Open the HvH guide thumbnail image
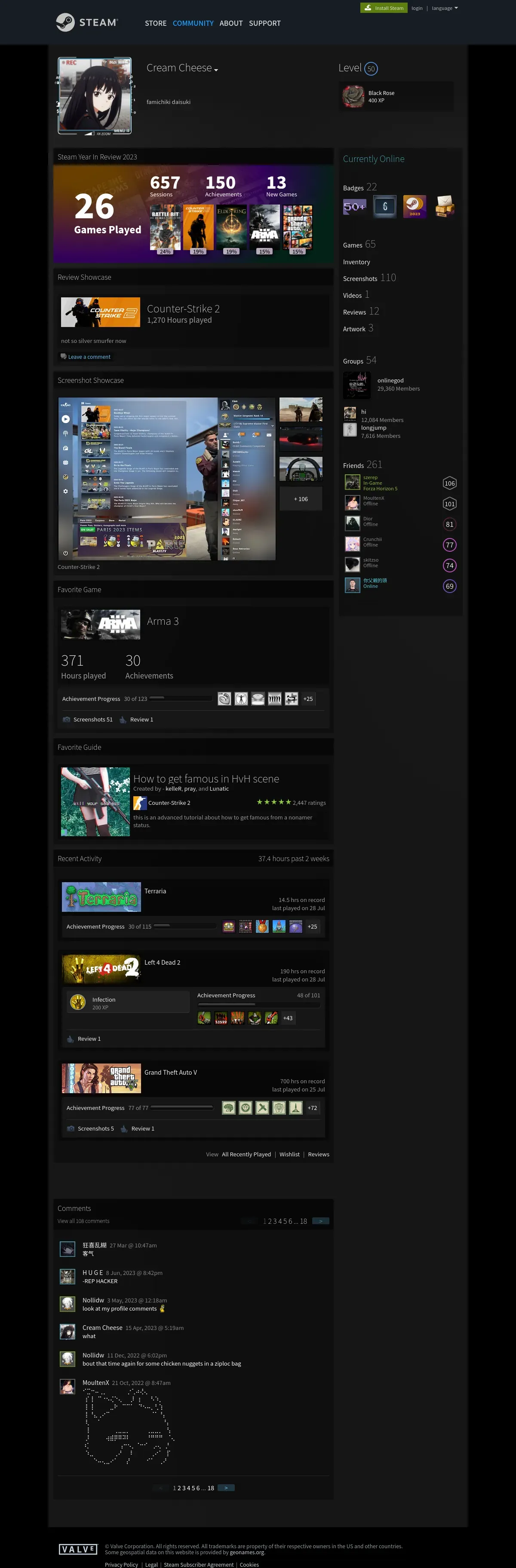 pos(95,801)
